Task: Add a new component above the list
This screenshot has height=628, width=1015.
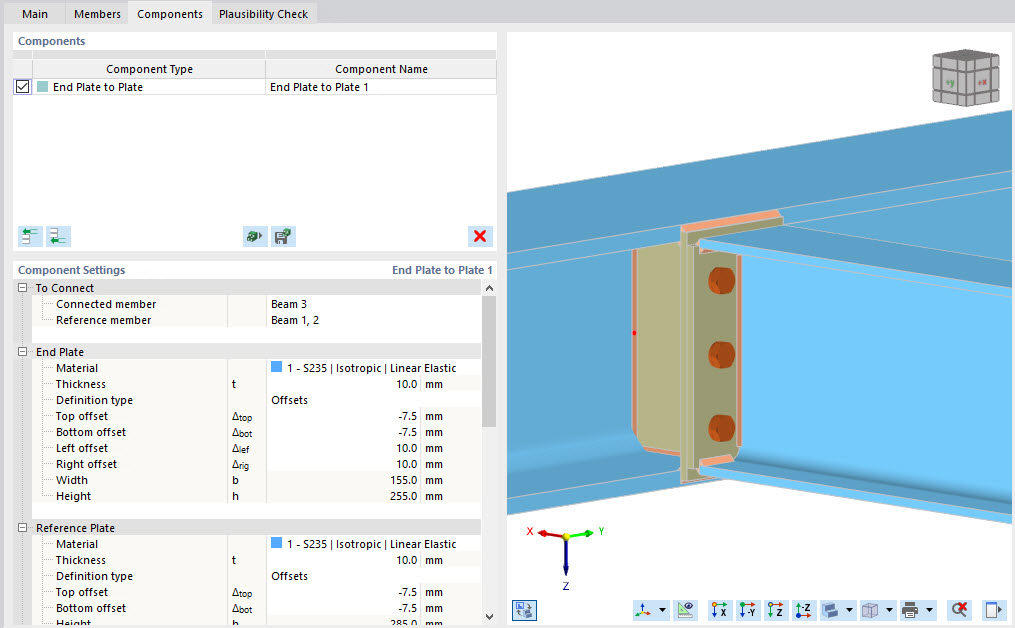Action: click(29, 236)
